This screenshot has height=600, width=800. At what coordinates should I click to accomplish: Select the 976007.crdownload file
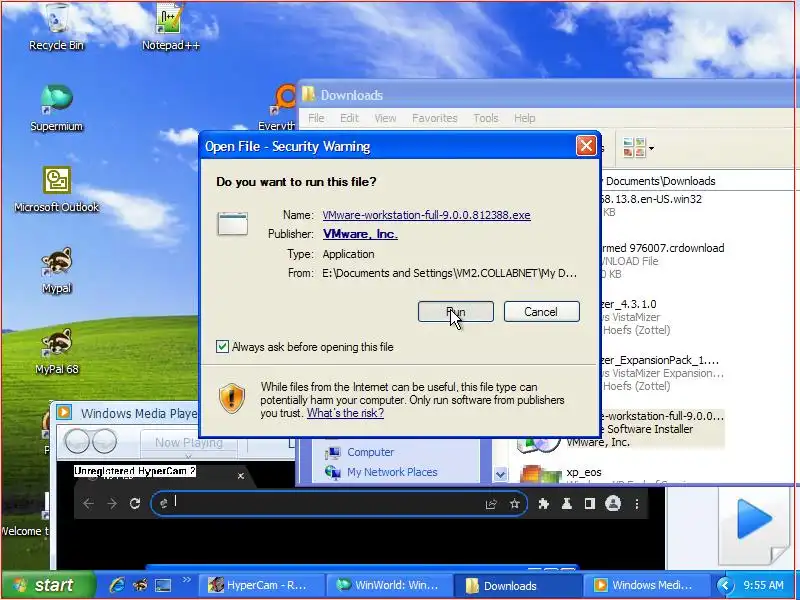662,261
